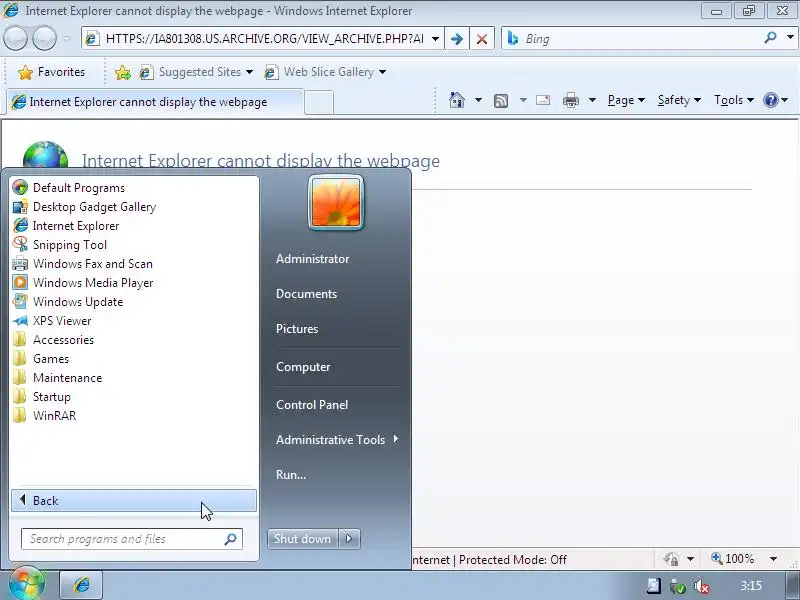This screenshot has width=800, height=600.
Task: Open the Page menu
Action: [x=626, y=100]
